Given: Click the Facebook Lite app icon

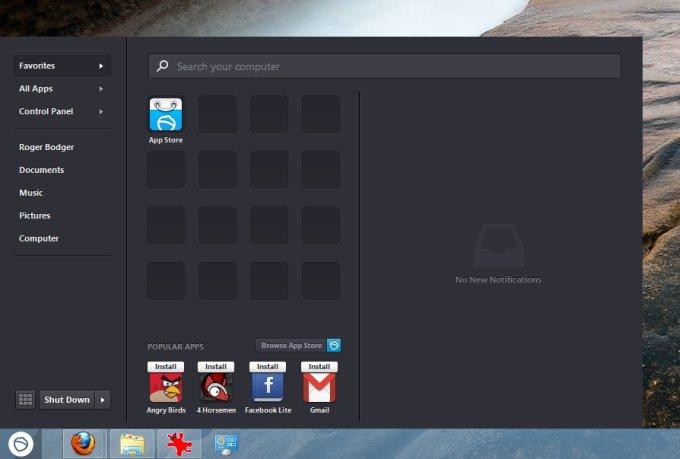Looking at the screenshot, I should click(x=268, y=387).
